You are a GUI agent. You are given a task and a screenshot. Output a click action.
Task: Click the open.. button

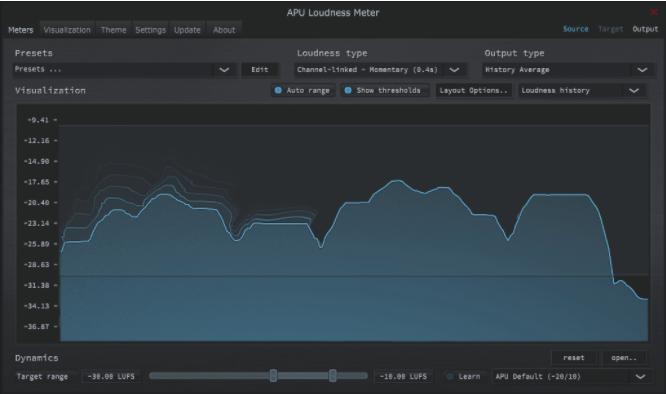624,358
